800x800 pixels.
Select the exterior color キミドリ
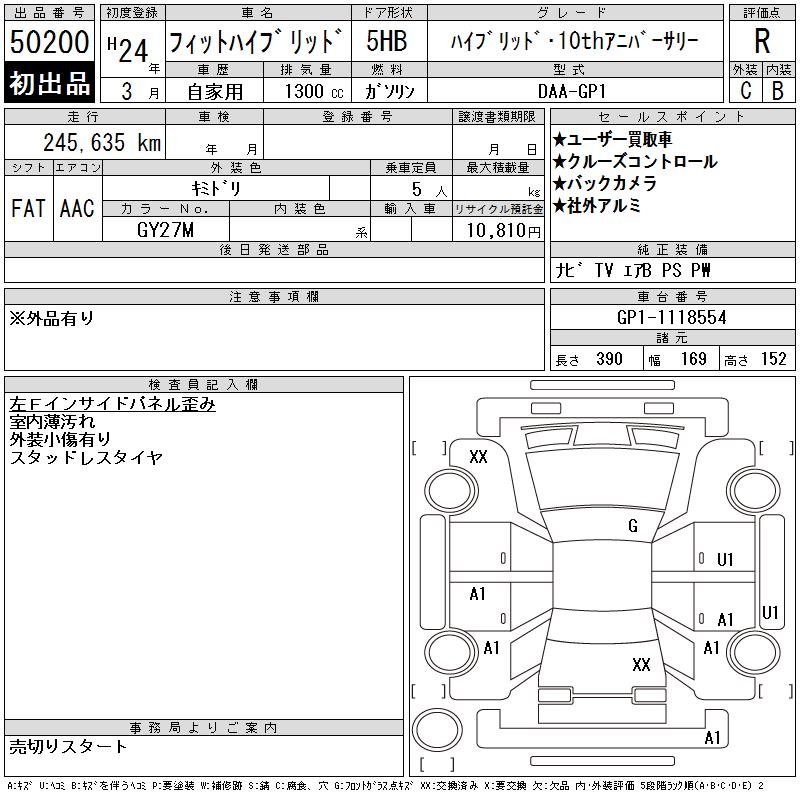point(216,189)
